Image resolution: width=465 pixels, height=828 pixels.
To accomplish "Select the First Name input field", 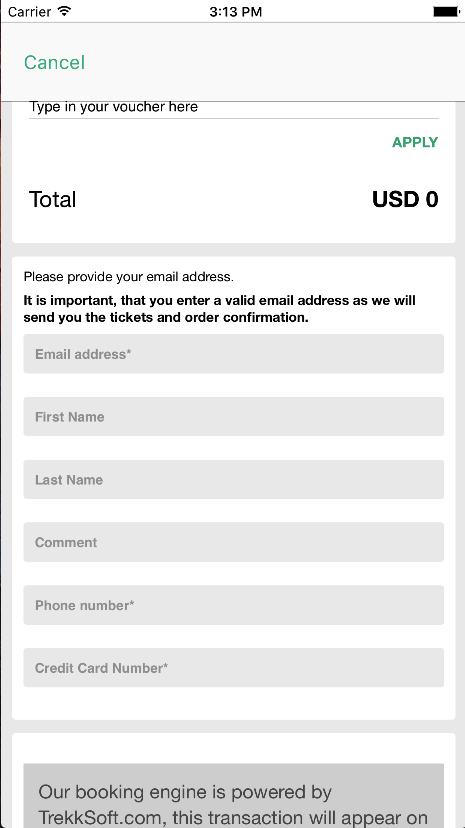I will pos(234,417).
